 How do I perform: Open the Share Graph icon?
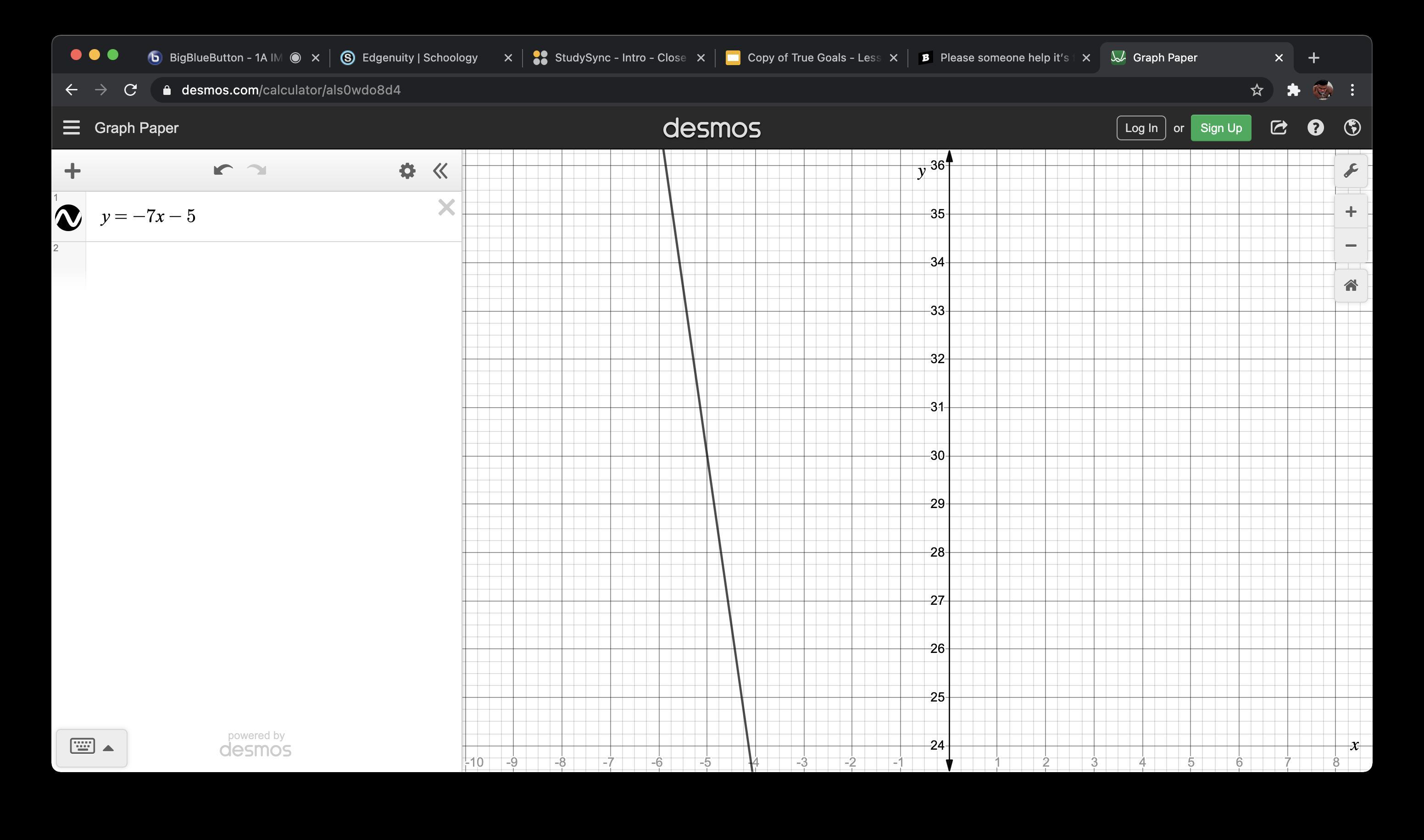coord(1279,128)
